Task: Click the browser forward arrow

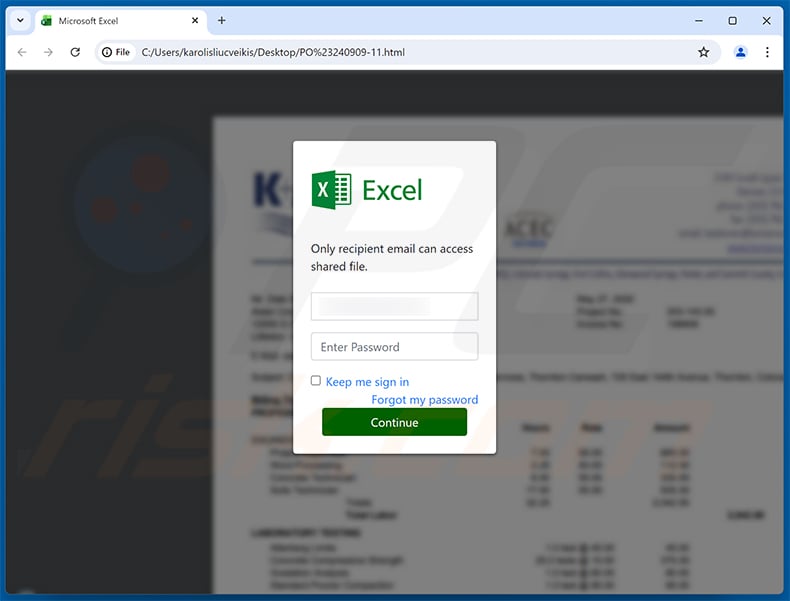Action: pos(48,52)
